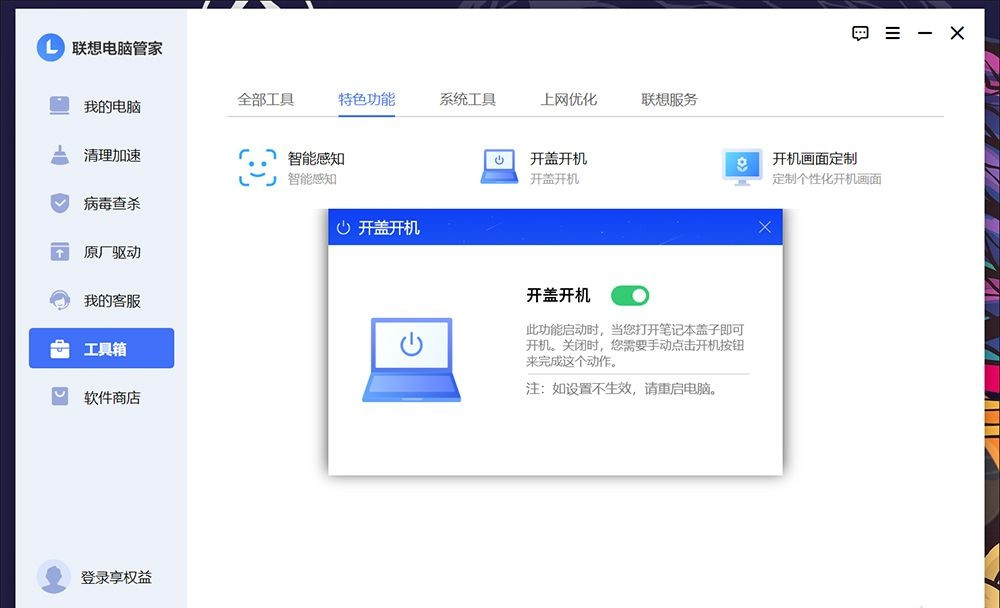Click the large laptop power illustration
This screenshot has height=608, width=1000.
pos(411,360)
